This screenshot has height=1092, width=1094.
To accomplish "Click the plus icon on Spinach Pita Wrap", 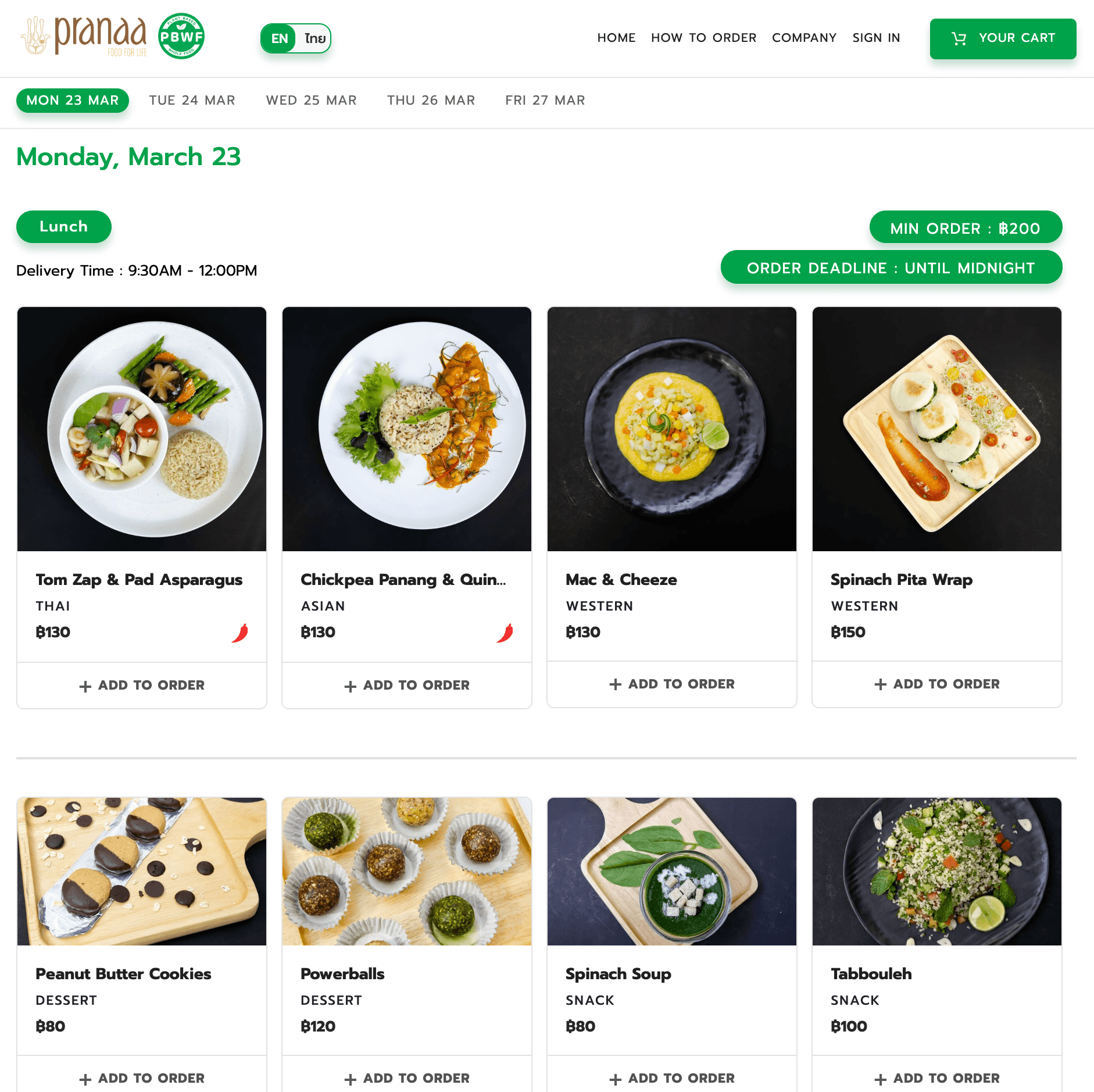I will point(881,684).
